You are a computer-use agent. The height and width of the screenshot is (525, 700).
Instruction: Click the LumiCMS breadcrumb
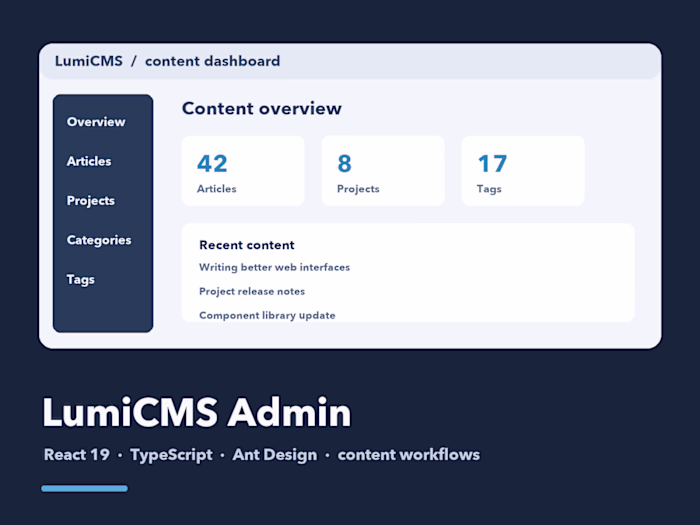pos(88,61)
